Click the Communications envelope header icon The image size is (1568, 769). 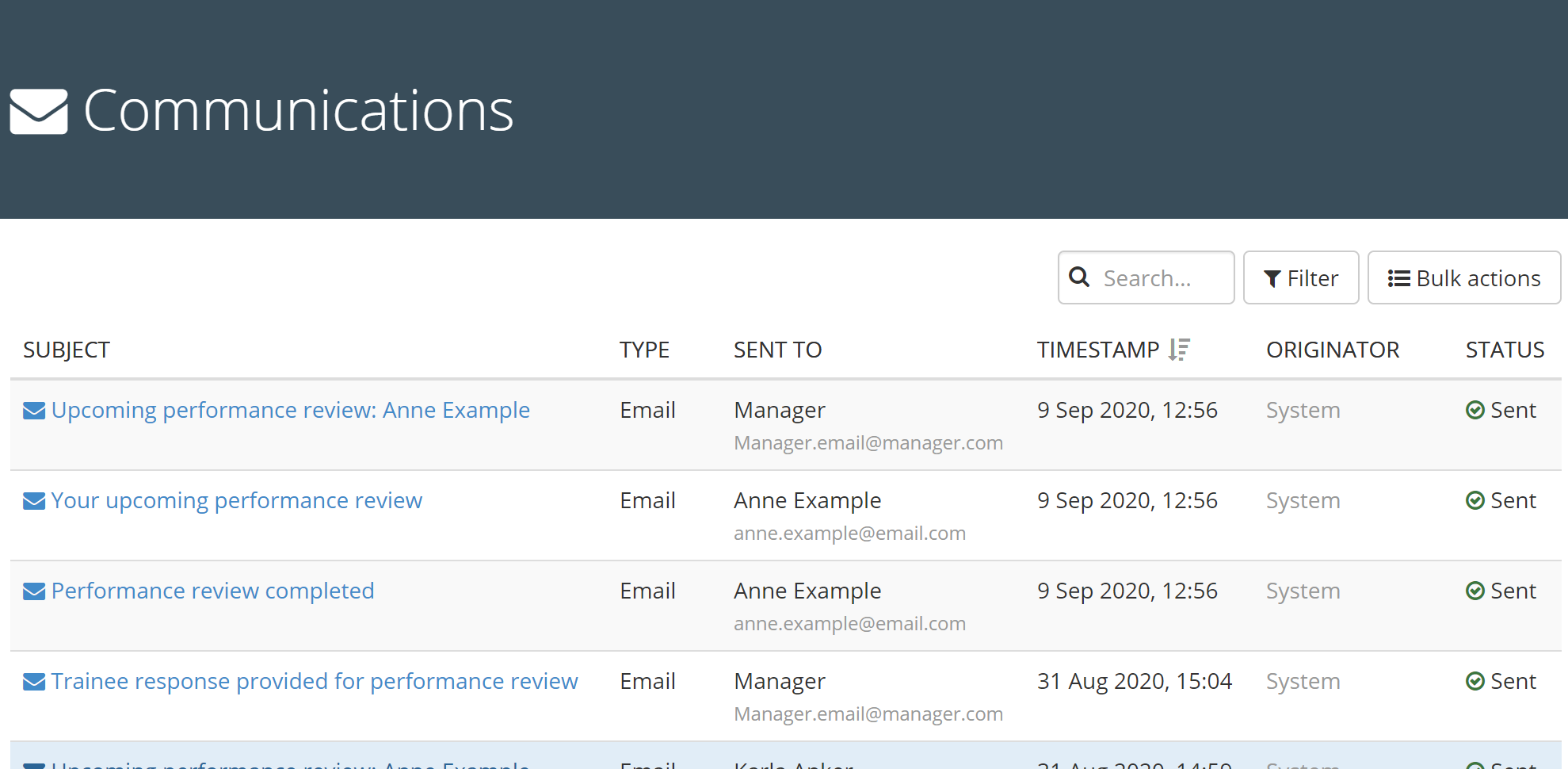(x=39, y=112)
